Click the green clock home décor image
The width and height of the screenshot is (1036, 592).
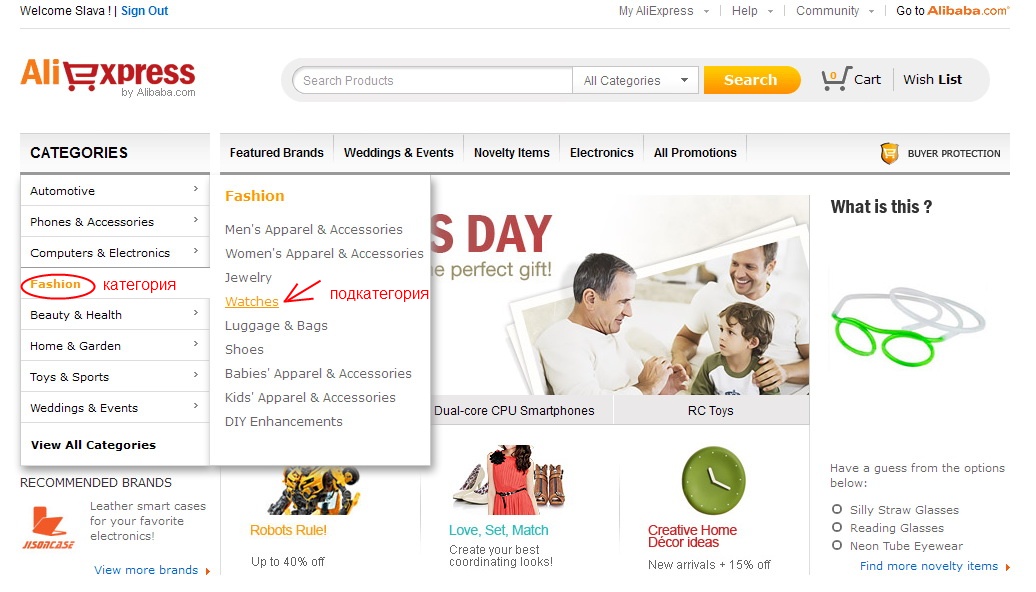coord(713,480)
